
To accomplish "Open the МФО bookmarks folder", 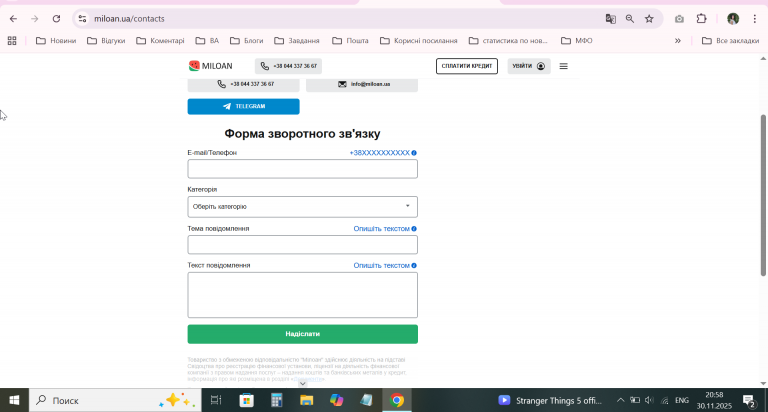I will [577, 41].
